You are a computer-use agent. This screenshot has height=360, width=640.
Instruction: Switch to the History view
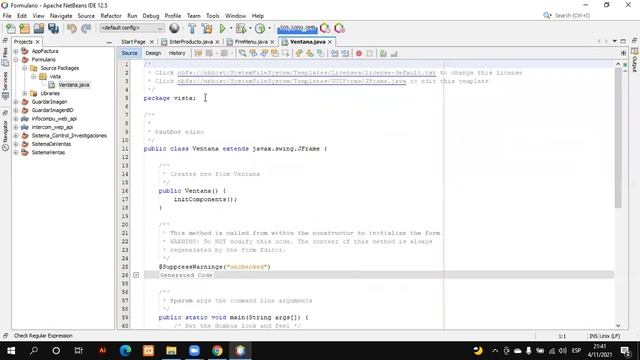(x=177, y=53)
